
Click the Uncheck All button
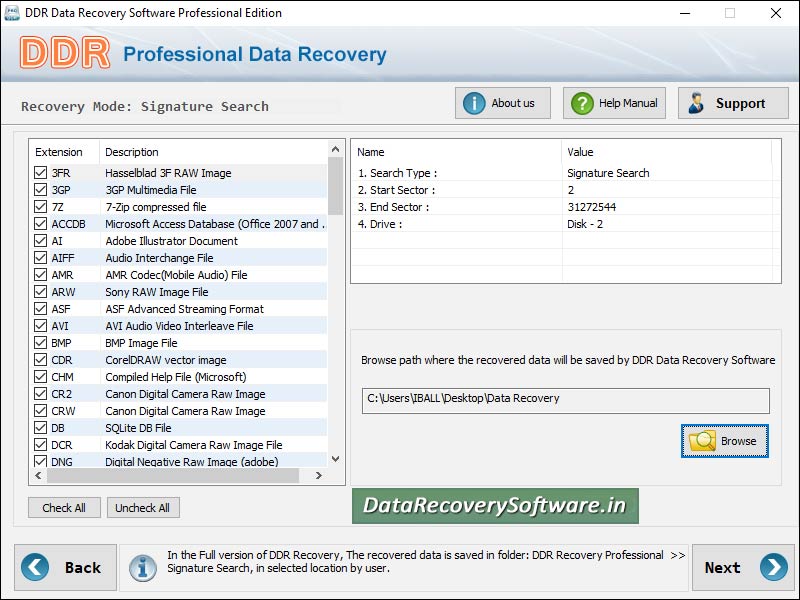point(143,507)
